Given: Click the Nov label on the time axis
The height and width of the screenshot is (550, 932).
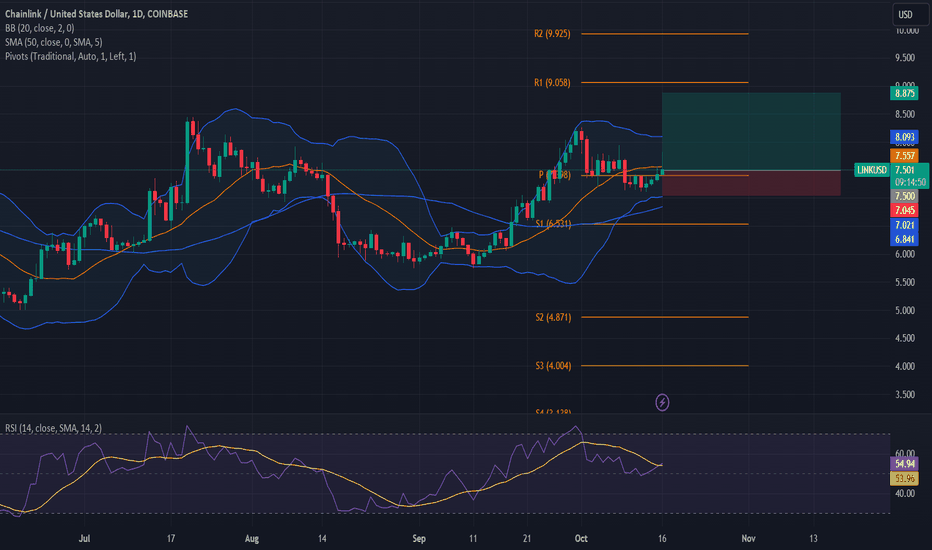Looking at the screenshot, I should tap(748, 538).
